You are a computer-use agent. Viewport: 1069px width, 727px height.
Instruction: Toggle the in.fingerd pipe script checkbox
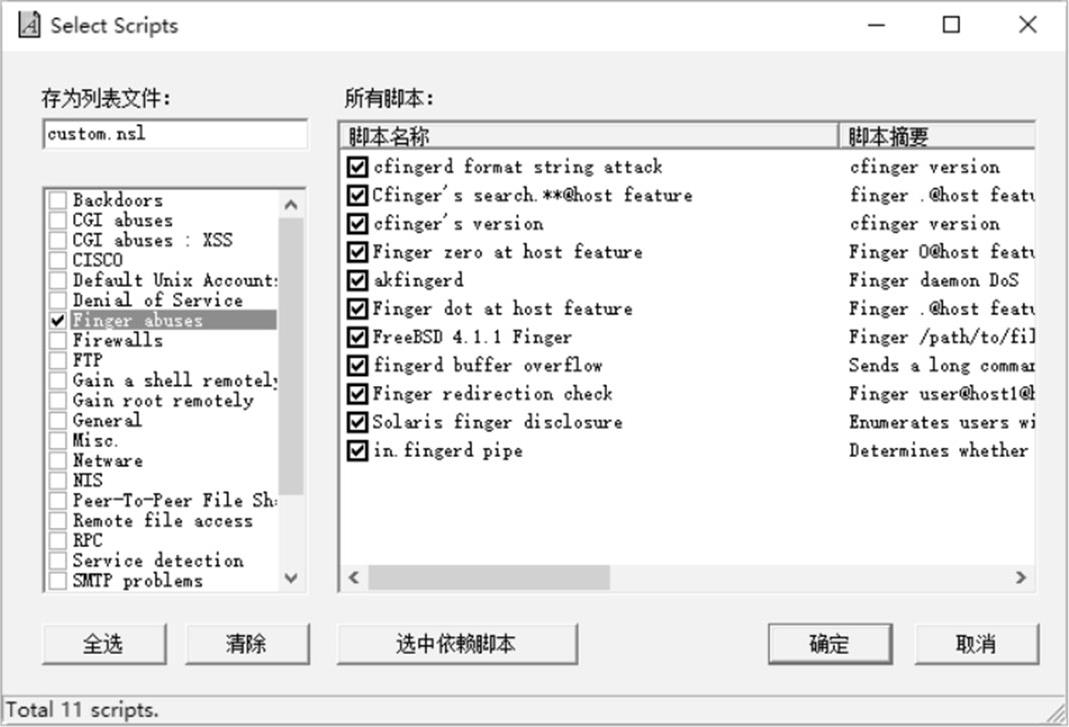[x=357, y=451]
